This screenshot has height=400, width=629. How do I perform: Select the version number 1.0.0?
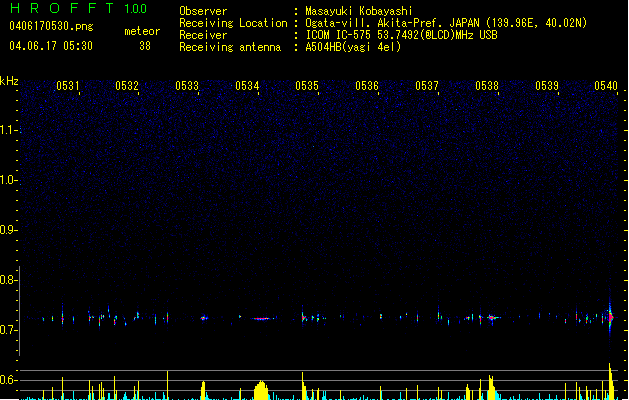pyautogui.click(x=136, y=9)
